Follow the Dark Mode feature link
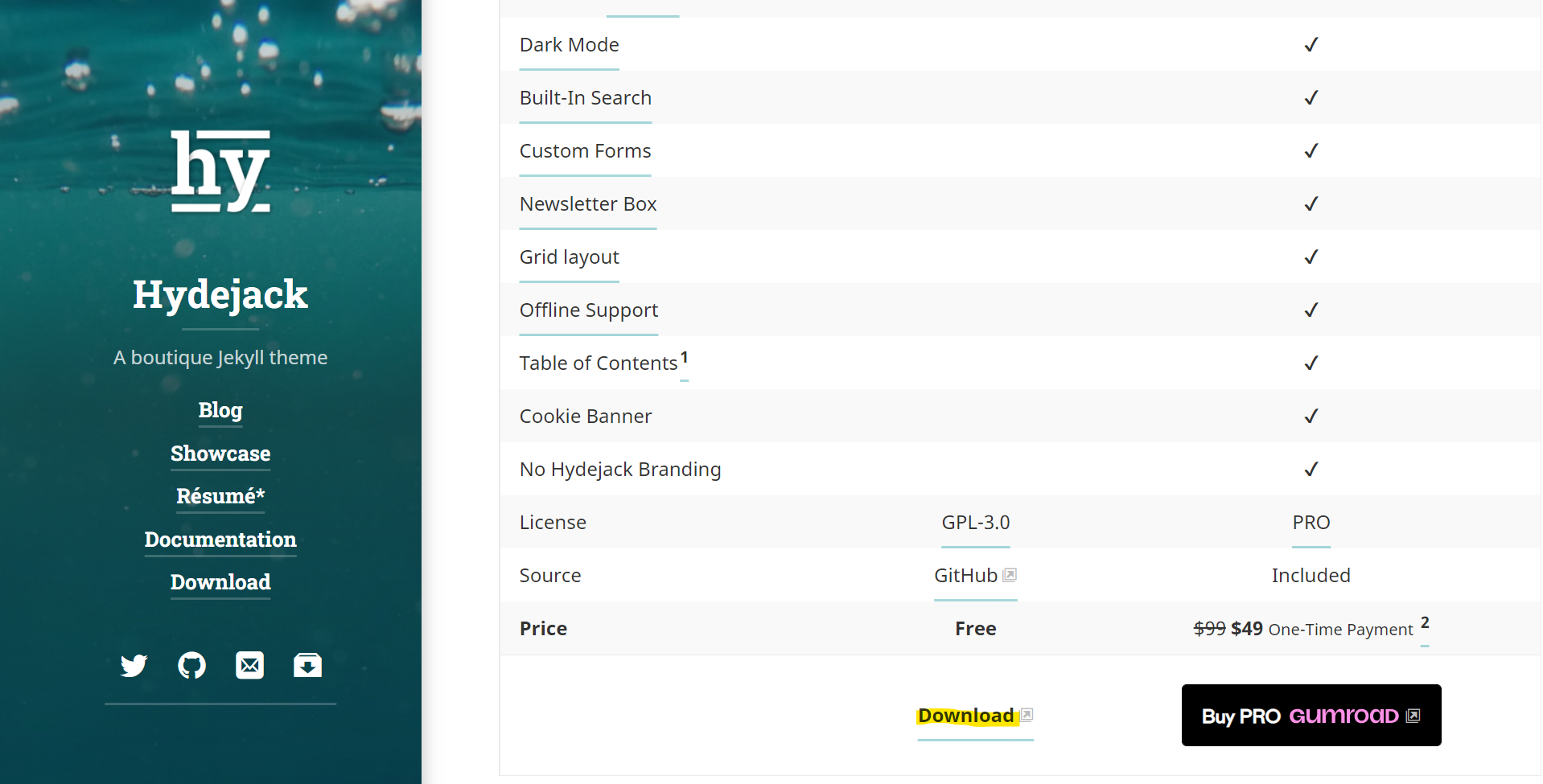 point(570,45)
